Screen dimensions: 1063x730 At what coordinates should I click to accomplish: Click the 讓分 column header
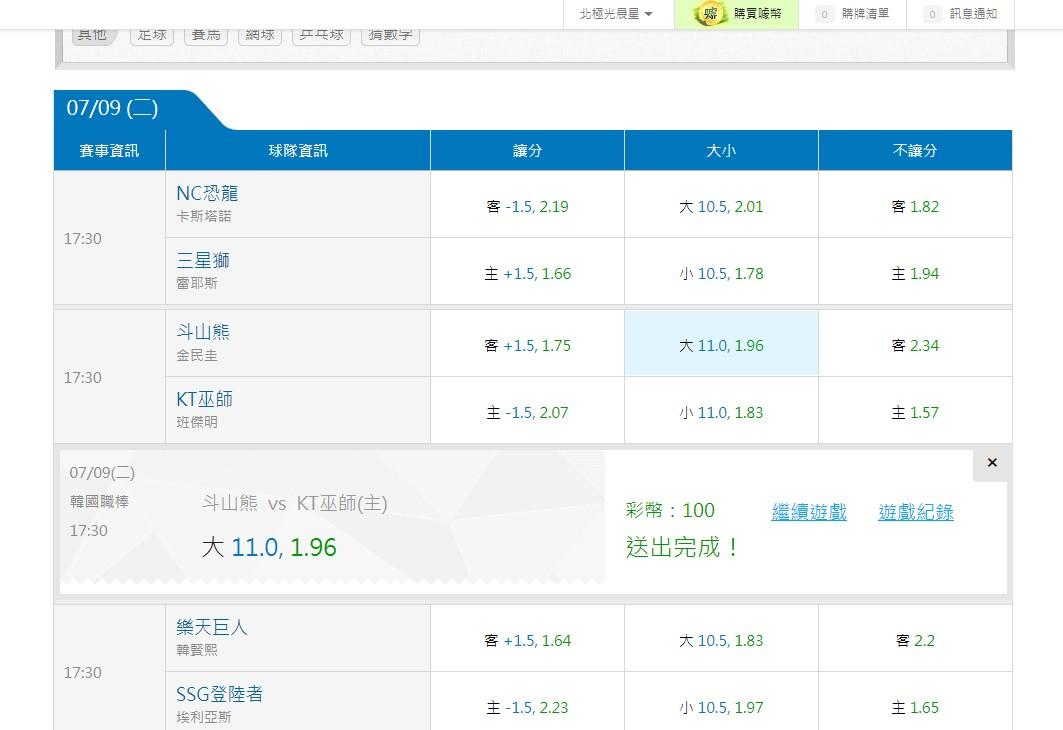527,150
